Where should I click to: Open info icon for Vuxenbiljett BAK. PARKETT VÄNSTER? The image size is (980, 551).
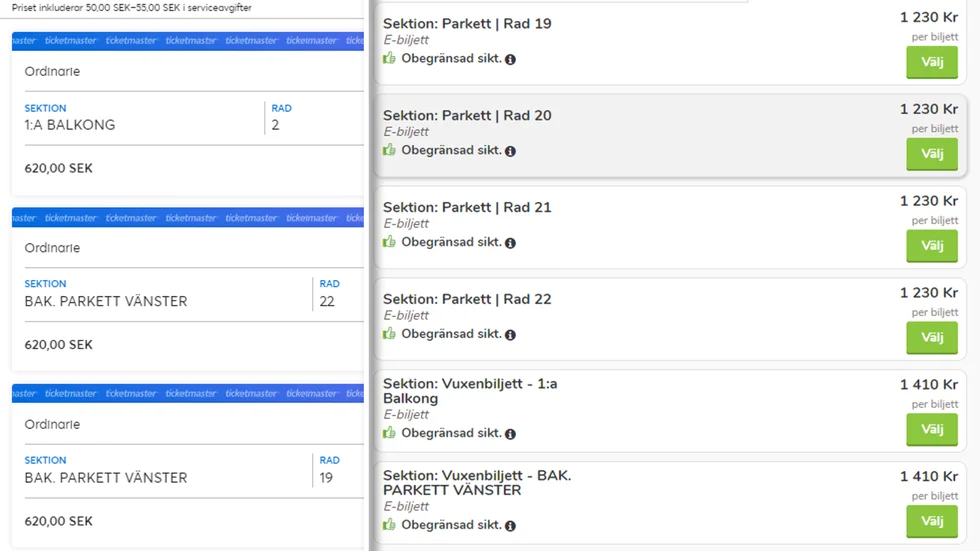click(x=511, y=526)
